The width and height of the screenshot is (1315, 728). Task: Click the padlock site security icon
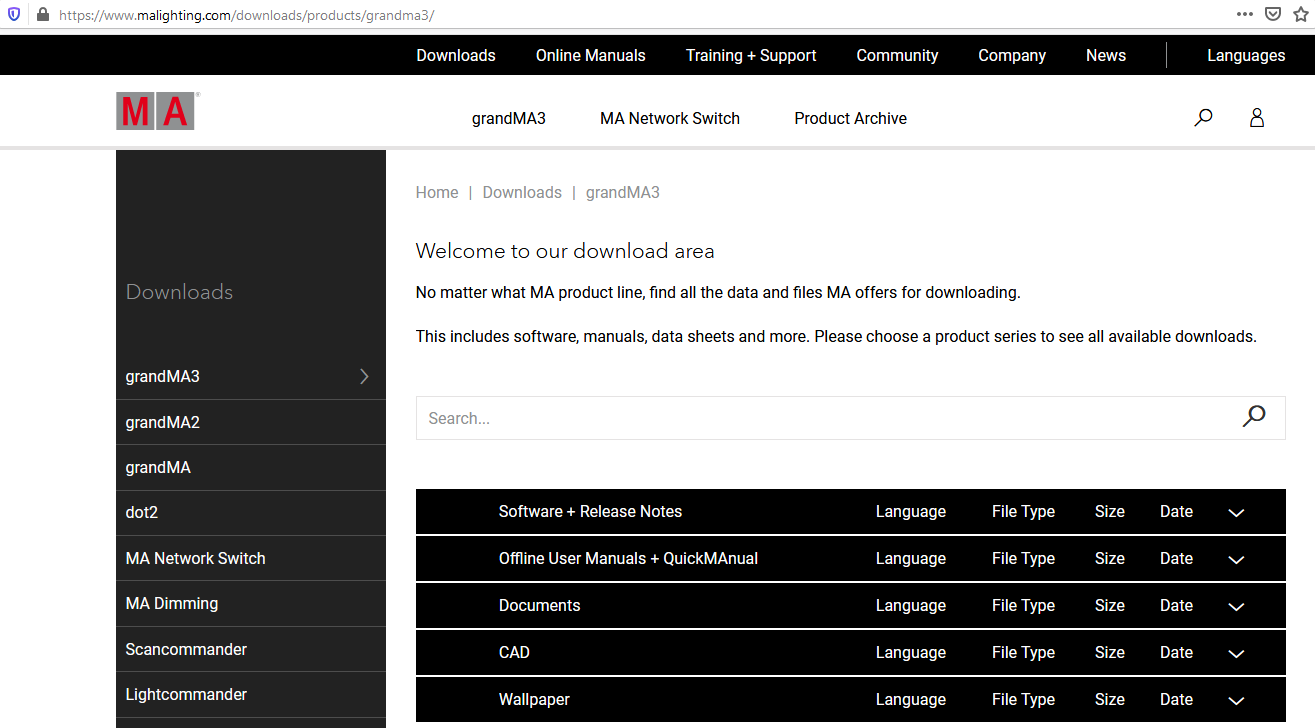point(42,15)
